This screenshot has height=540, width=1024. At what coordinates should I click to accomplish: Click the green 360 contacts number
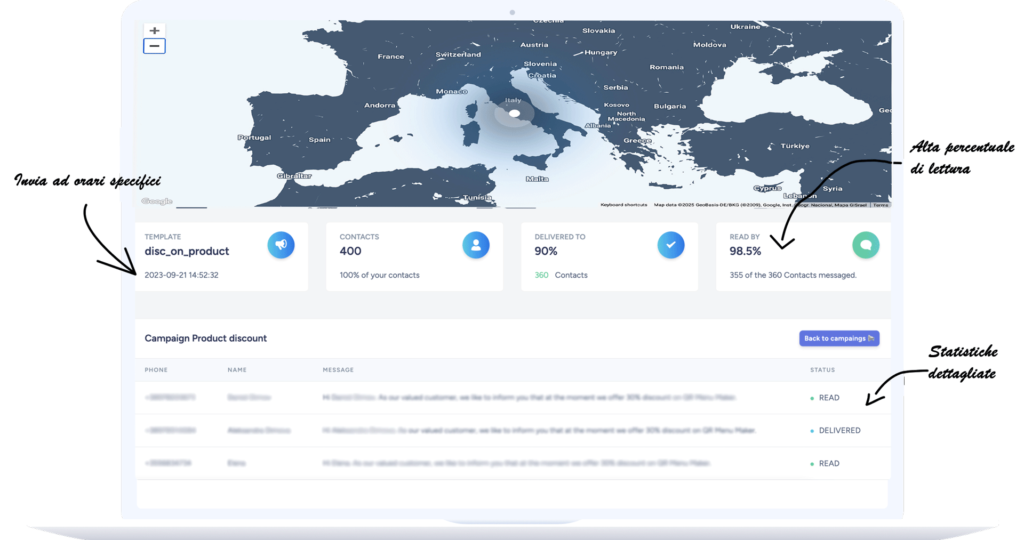[x=541, y=275]
